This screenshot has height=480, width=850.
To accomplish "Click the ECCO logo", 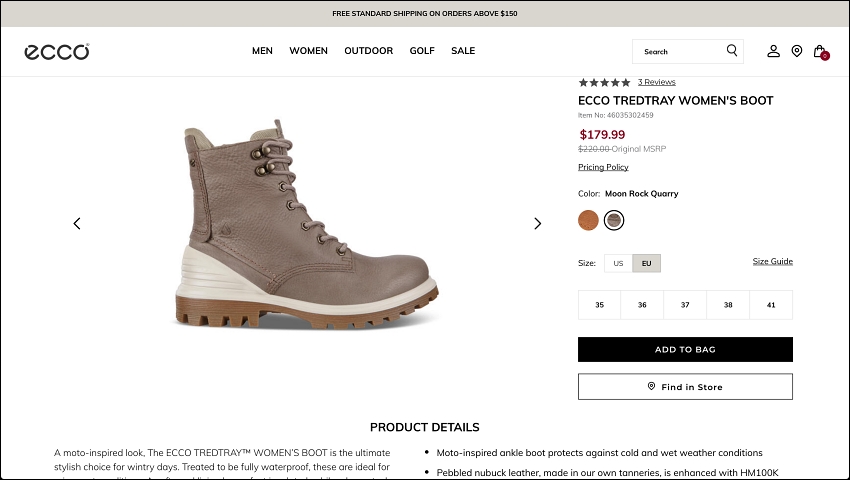I will pos(57,51).
